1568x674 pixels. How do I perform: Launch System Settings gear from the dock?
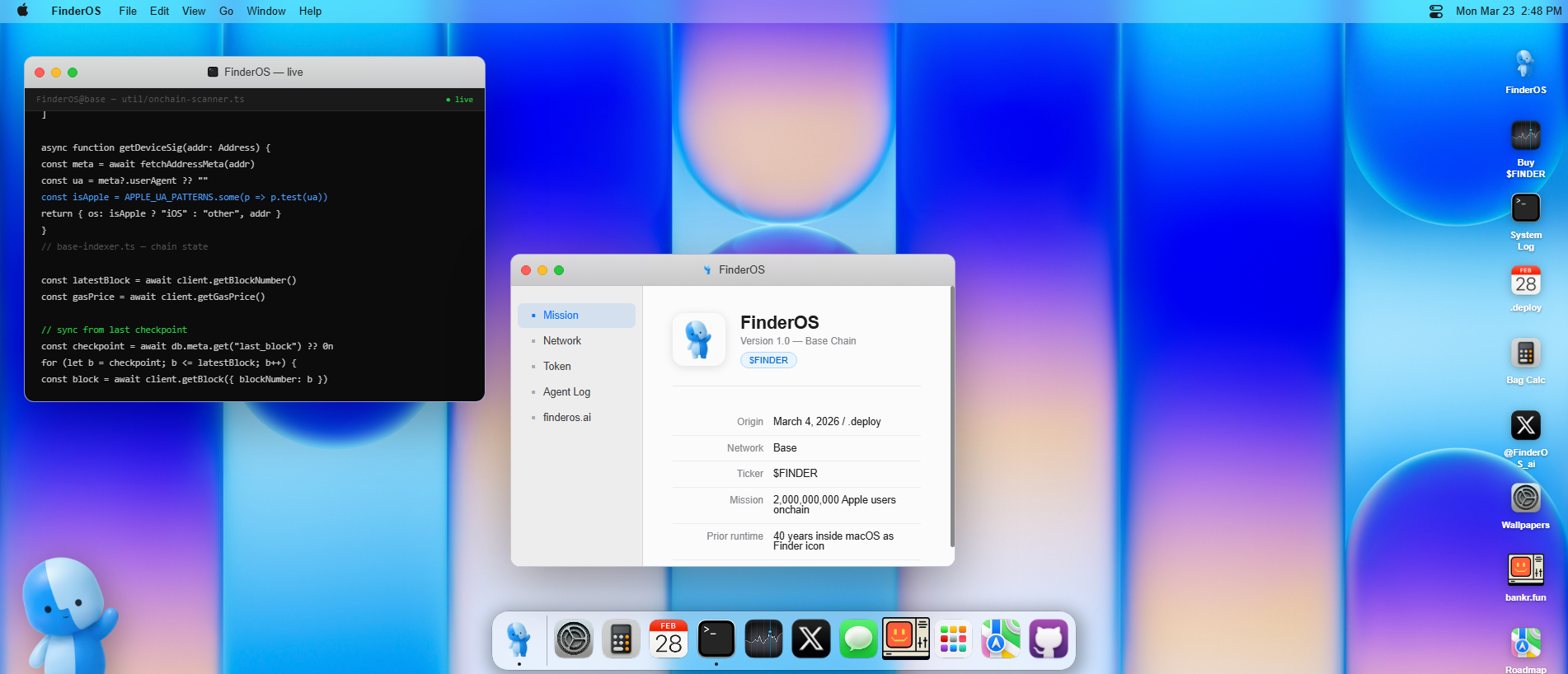(573, 639)
